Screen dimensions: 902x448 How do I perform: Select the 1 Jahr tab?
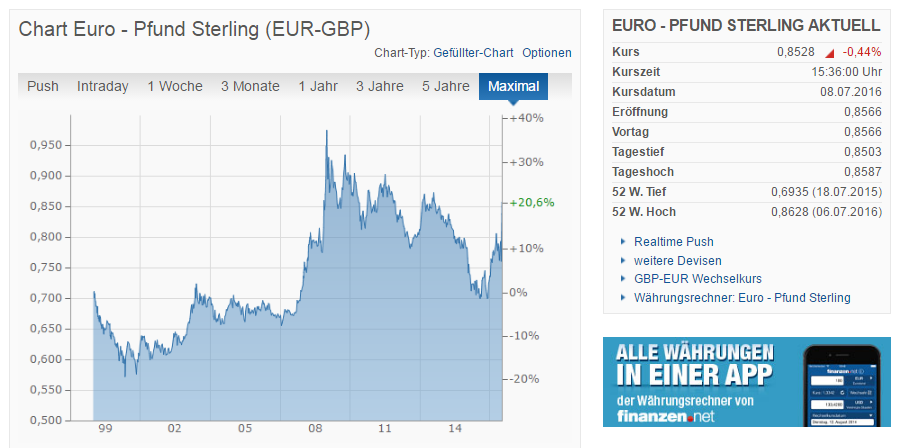[318, 86]
